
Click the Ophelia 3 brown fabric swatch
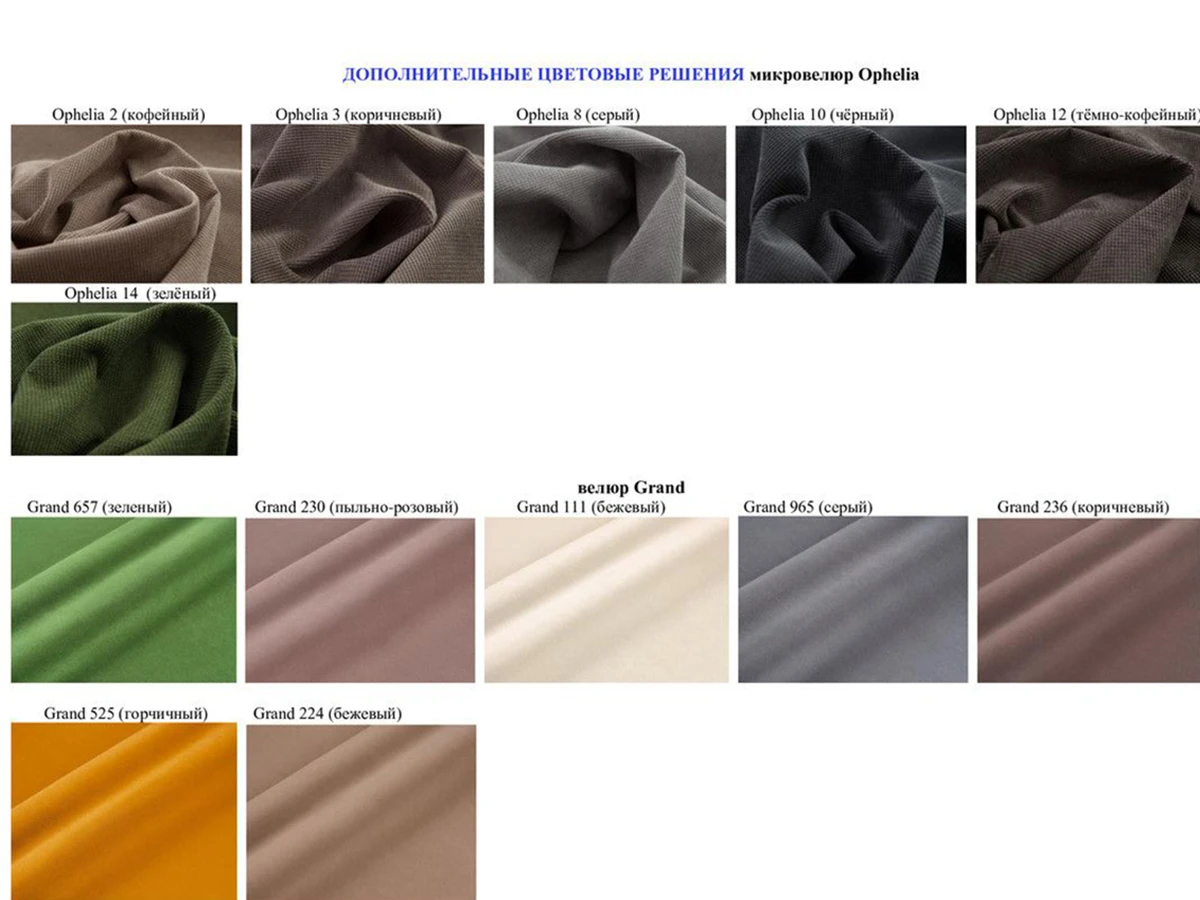tap(367, 204)
